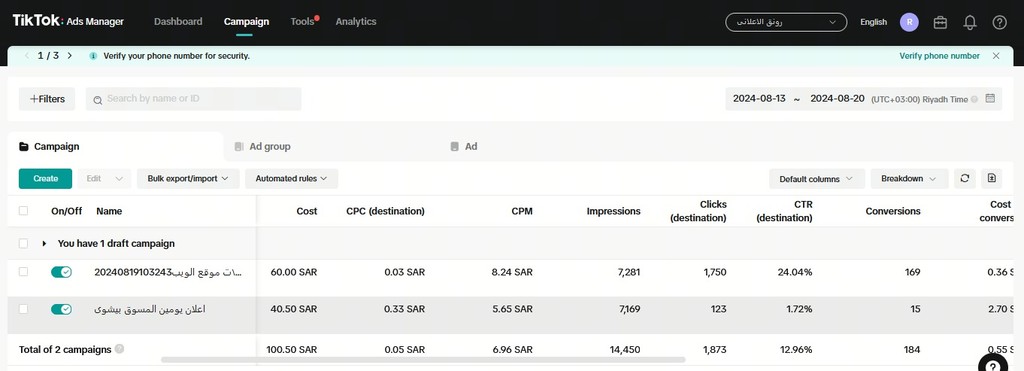The image size is (1024, 371).
Task: Open اعلان يومين المسوق campaign link
Action: 150,309
